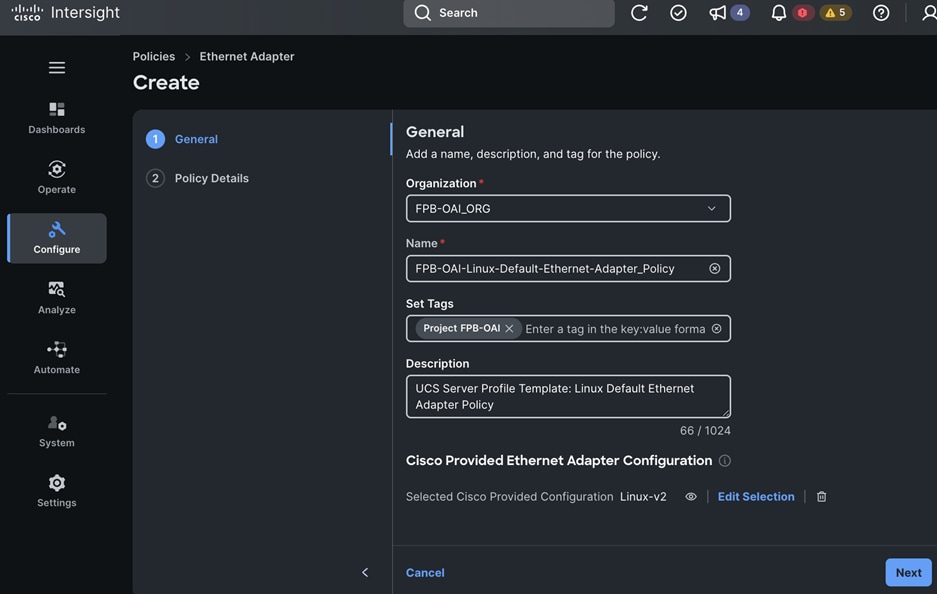Click the announcements count badge 4
Viewport: 937px width, 594px height.
(740, 13)
